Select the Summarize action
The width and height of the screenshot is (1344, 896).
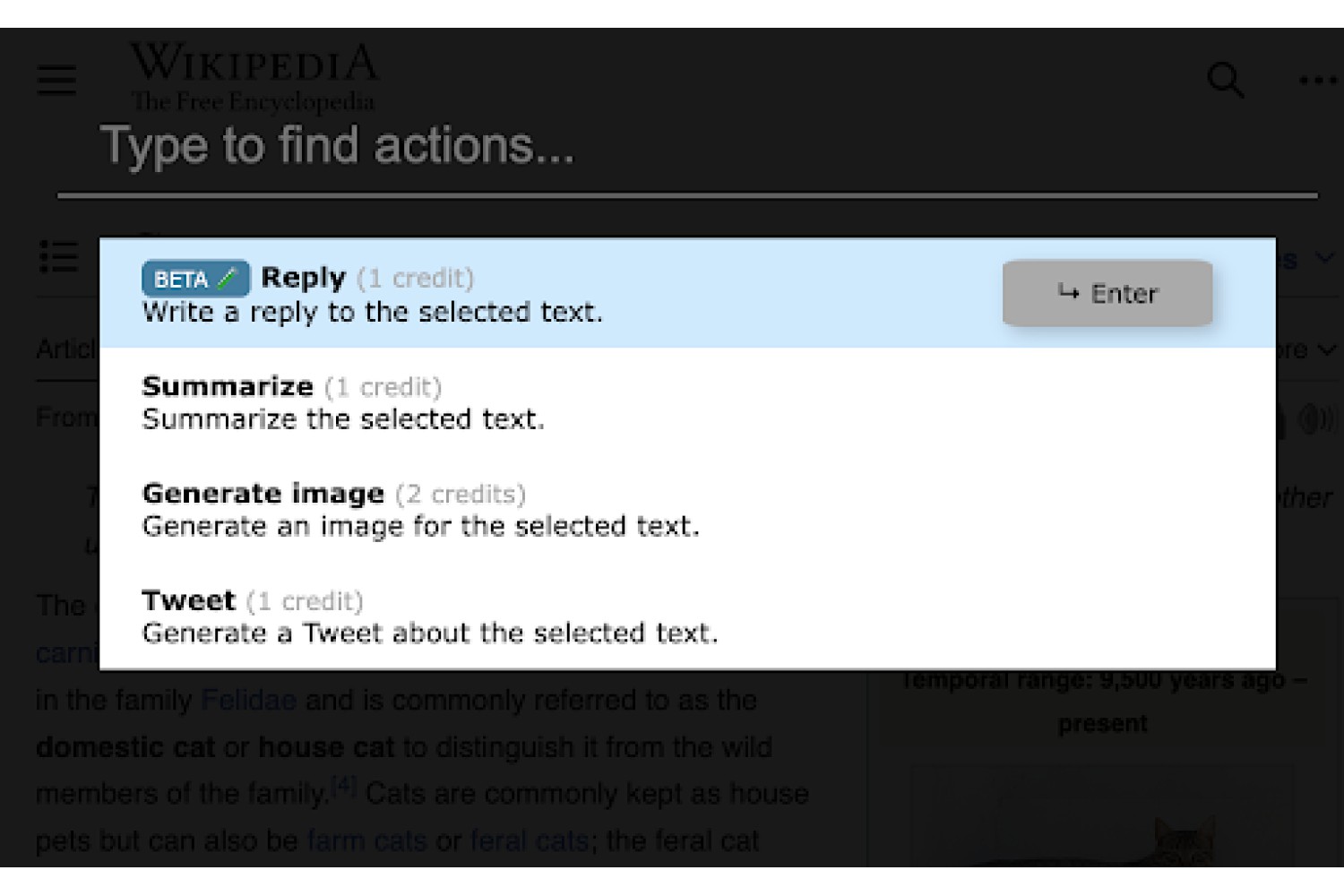tap(687, 402)
